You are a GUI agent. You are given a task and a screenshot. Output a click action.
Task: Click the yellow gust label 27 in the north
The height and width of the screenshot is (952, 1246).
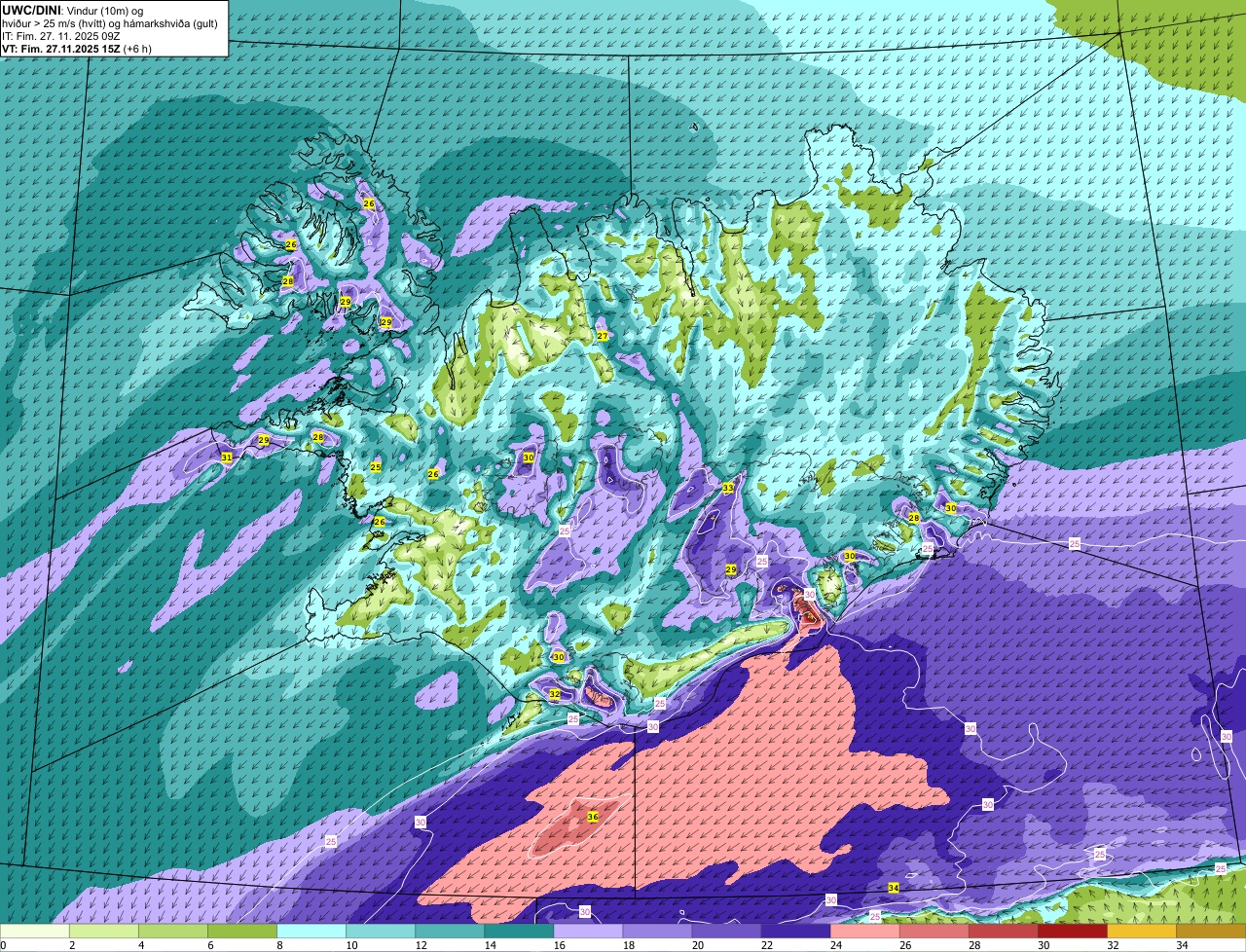603,336
